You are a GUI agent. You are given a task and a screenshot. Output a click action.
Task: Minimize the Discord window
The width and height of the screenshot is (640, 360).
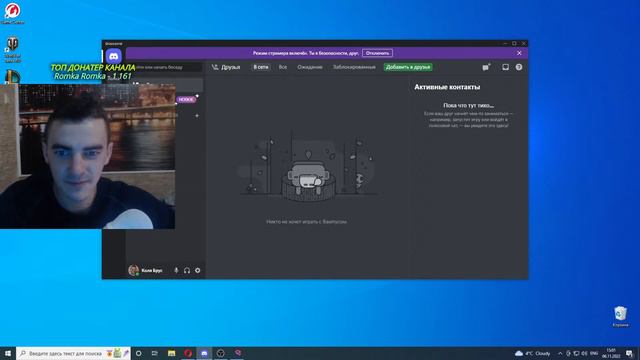(x=505, y=43)
